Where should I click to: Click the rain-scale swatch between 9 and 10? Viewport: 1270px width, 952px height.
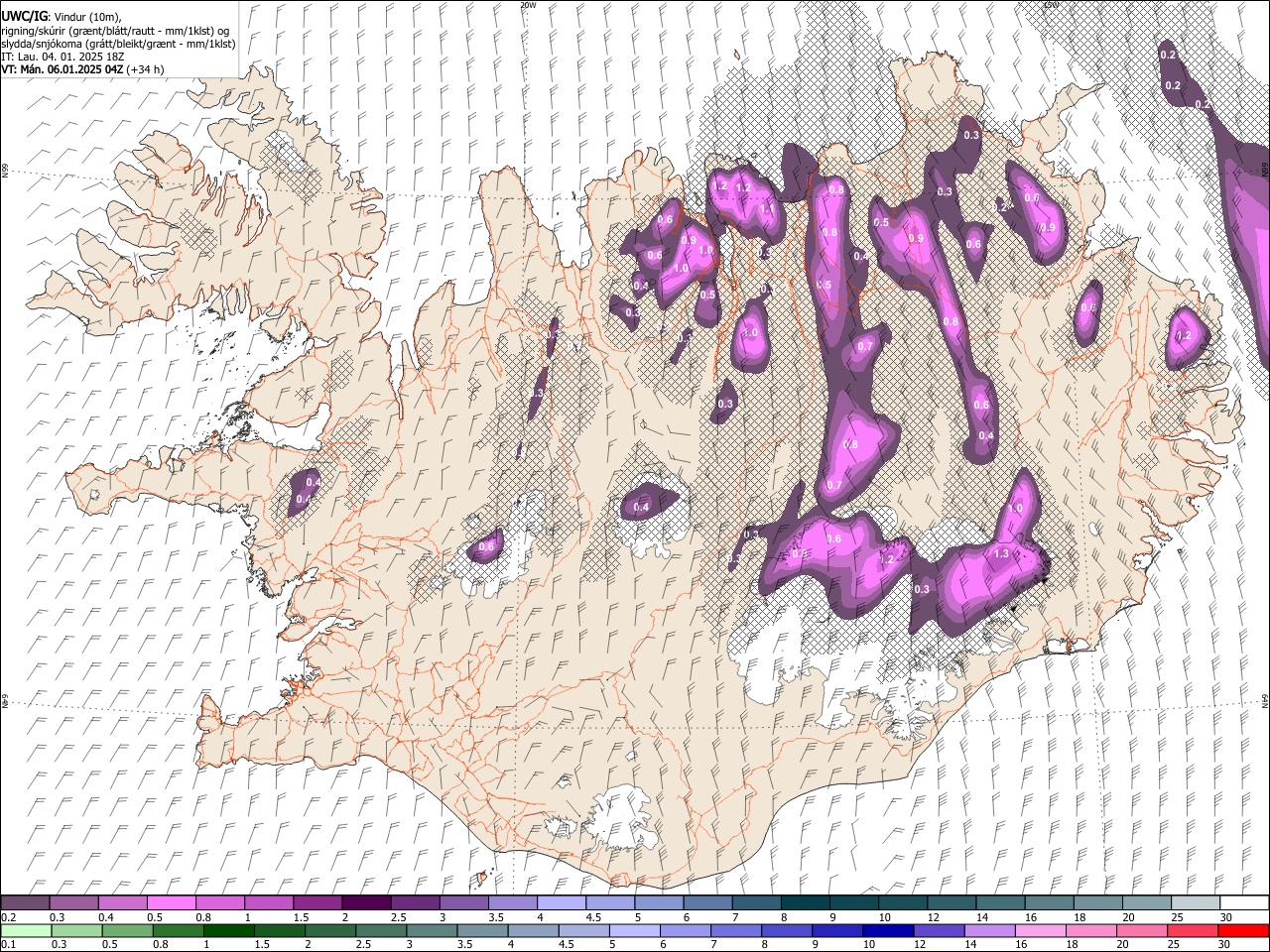click(x=836, y=930)
